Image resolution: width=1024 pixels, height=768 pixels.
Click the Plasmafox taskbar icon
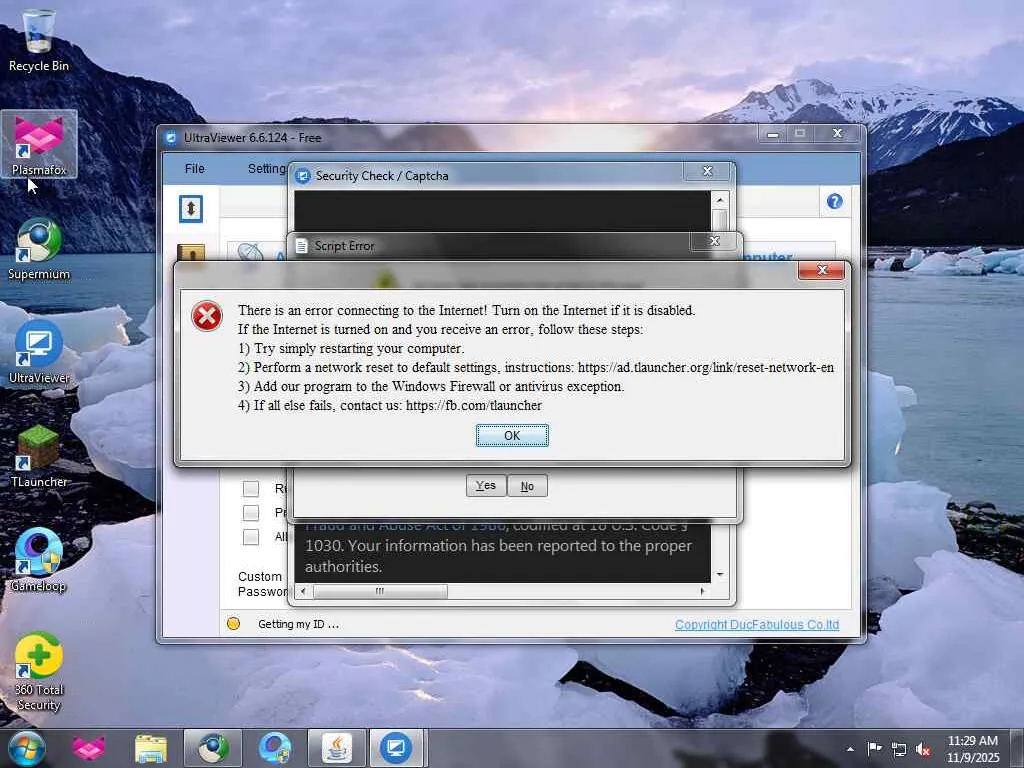[89, 748]
